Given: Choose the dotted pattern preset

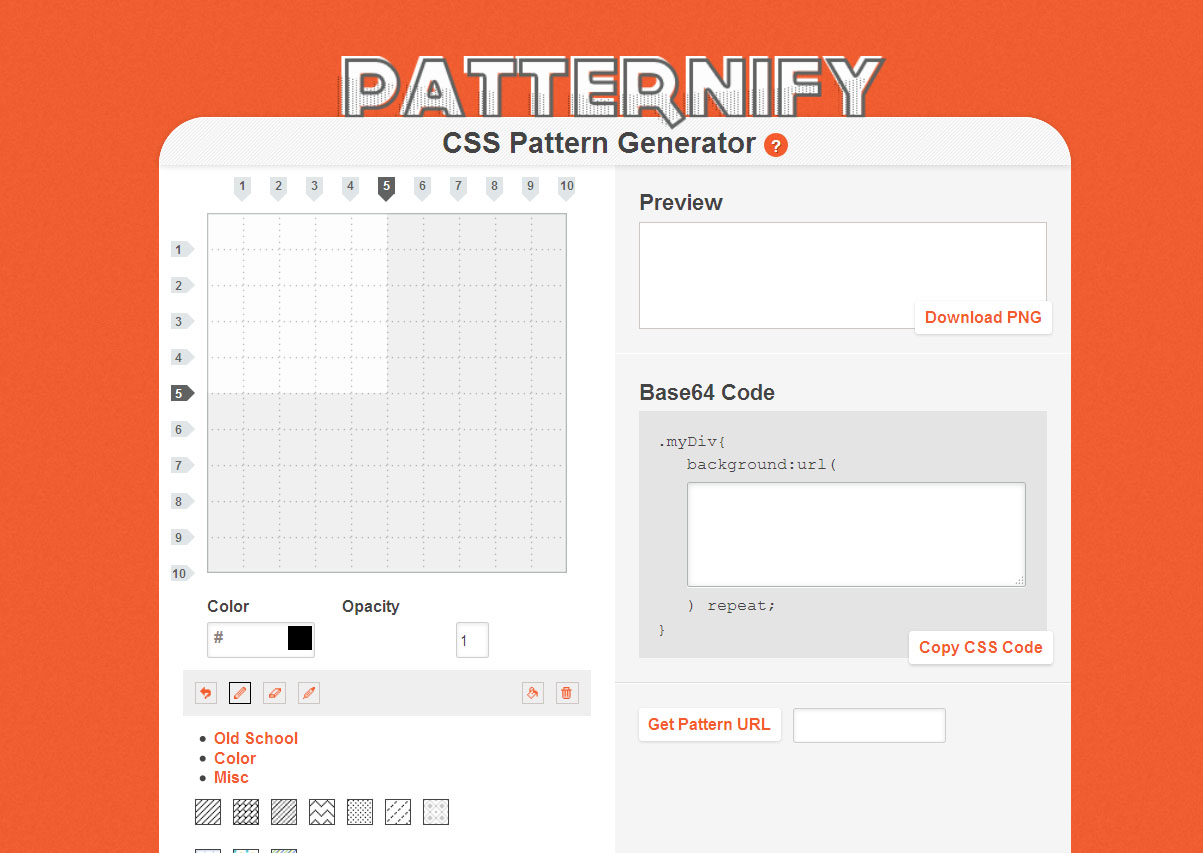Looking at the screenshot, I should click(x=360, y=812).
